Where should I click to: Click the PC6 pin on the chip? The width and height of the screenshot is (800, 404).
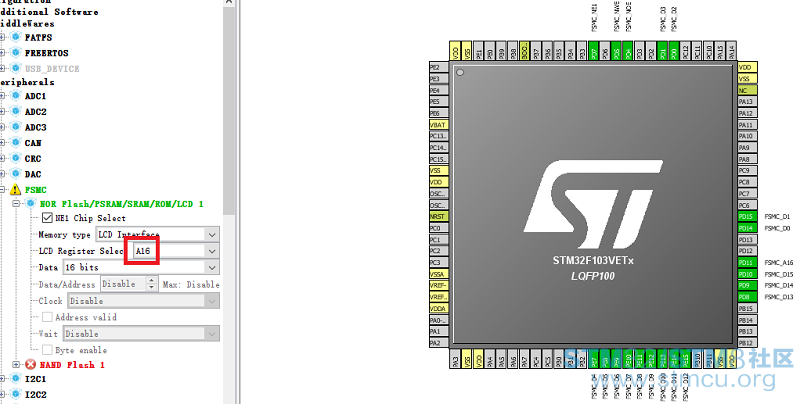tap(747, 205)
